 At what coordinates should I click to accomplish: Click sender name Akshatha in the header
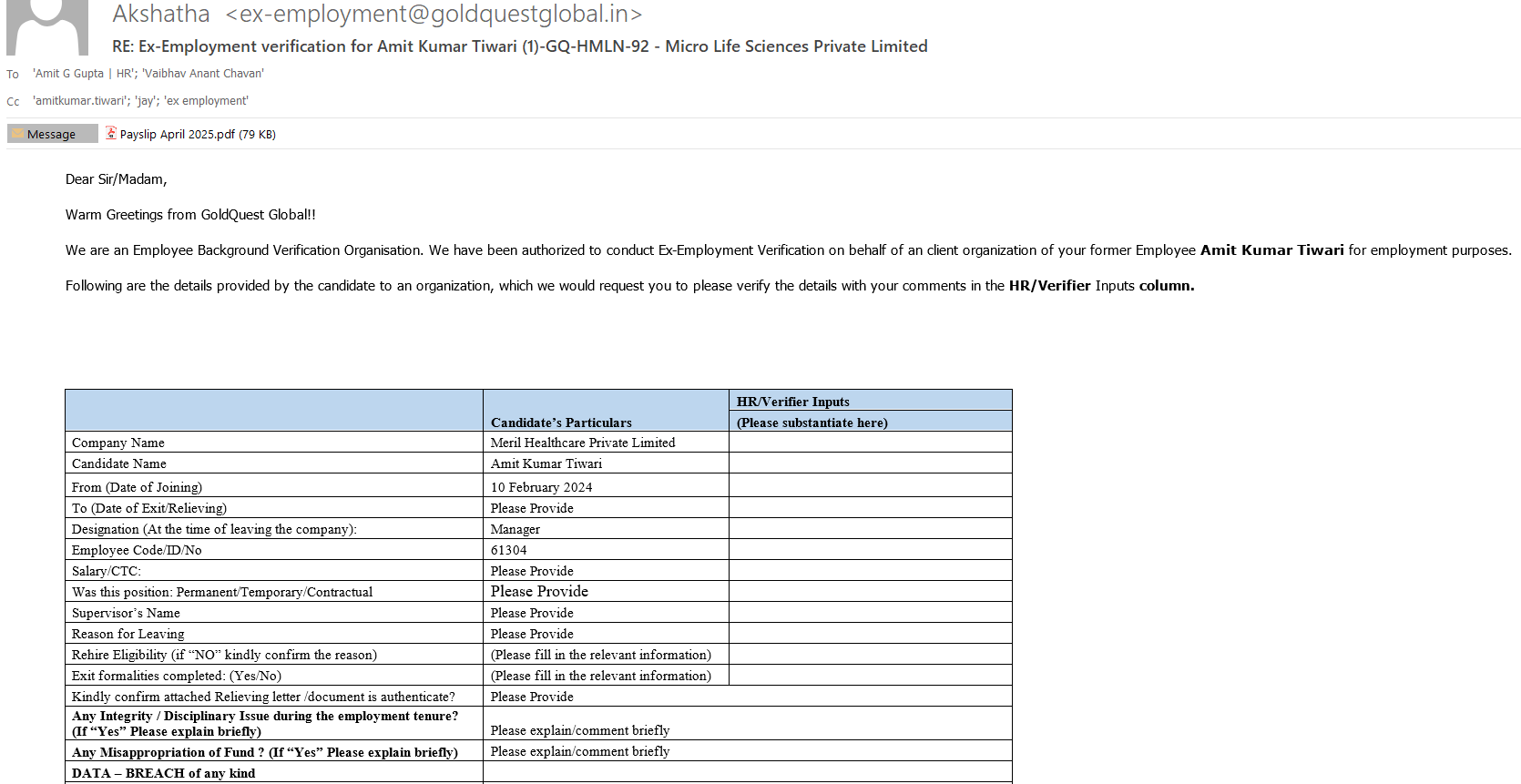click(161, 14)
